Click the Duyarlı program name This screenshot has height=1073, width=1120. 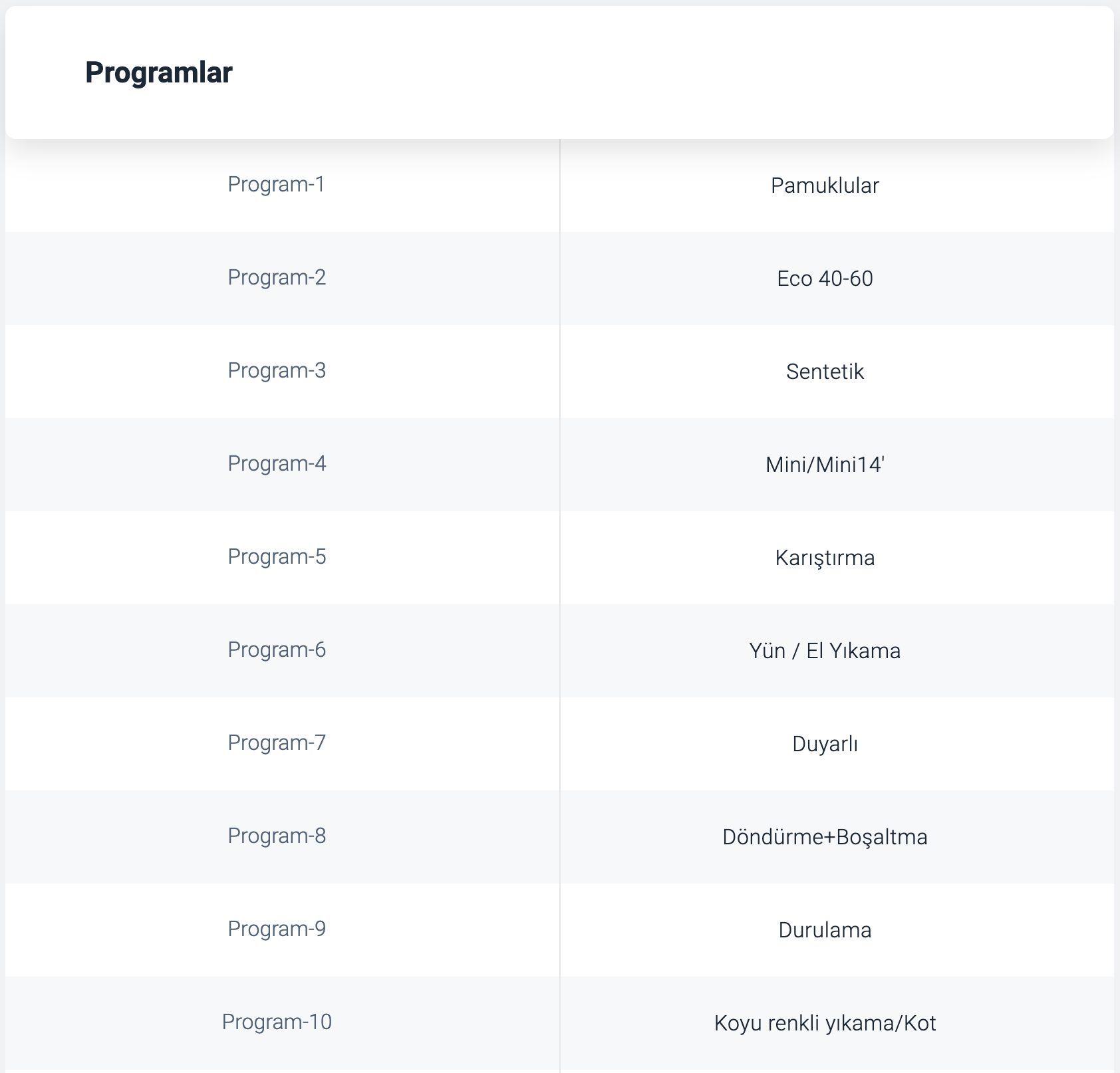pyautogui.click(x=825, y=744)
